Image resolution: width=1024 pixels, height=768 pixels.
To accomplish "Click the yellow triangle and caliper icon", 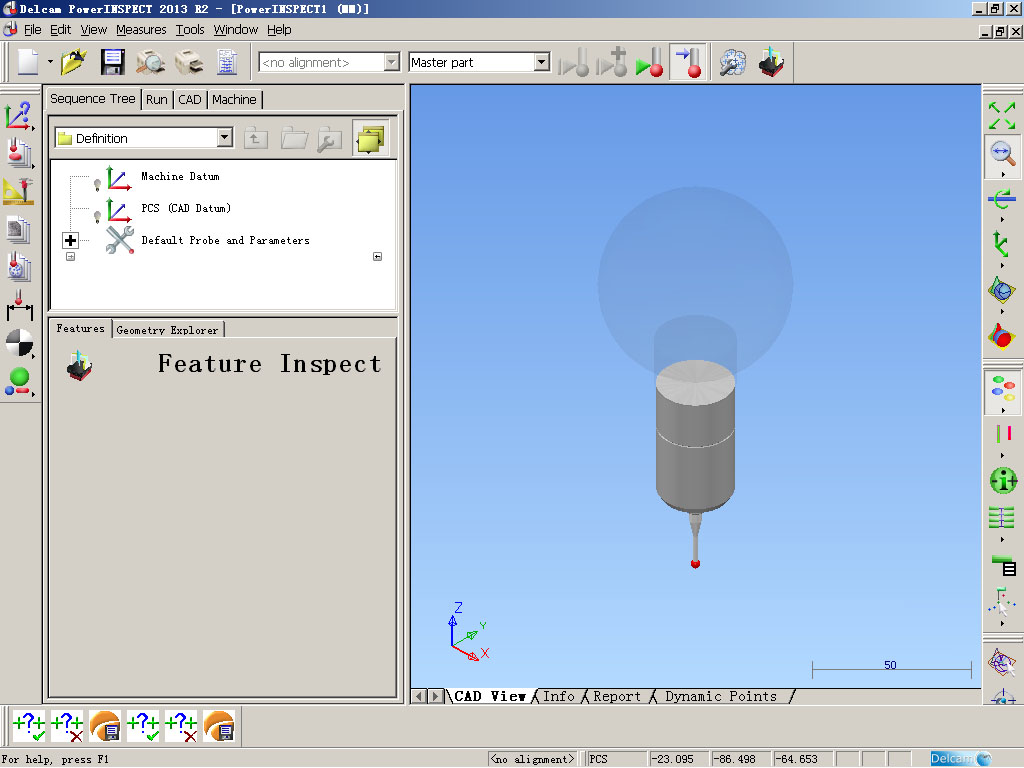I will pos(18,191).
